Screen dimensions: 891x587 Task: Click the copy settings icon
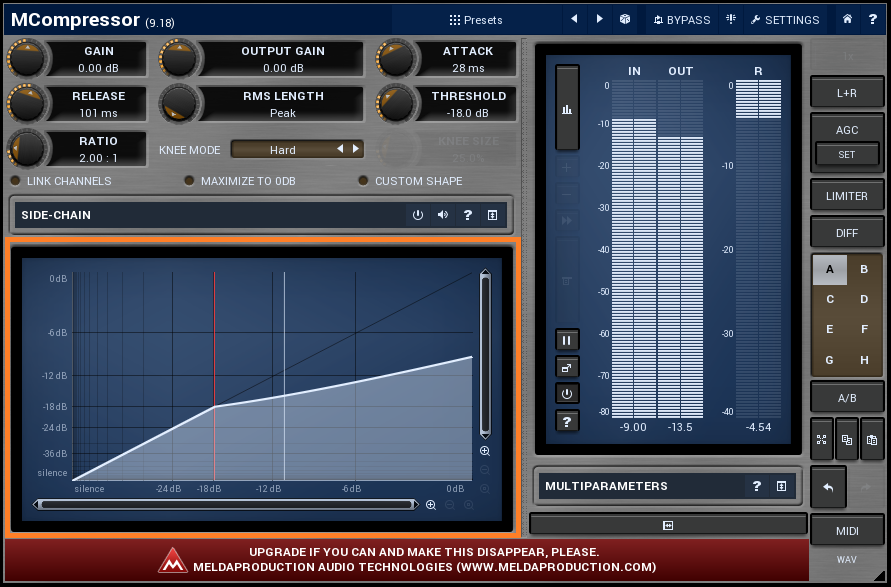pyautogui.click(x=847, y=440)
